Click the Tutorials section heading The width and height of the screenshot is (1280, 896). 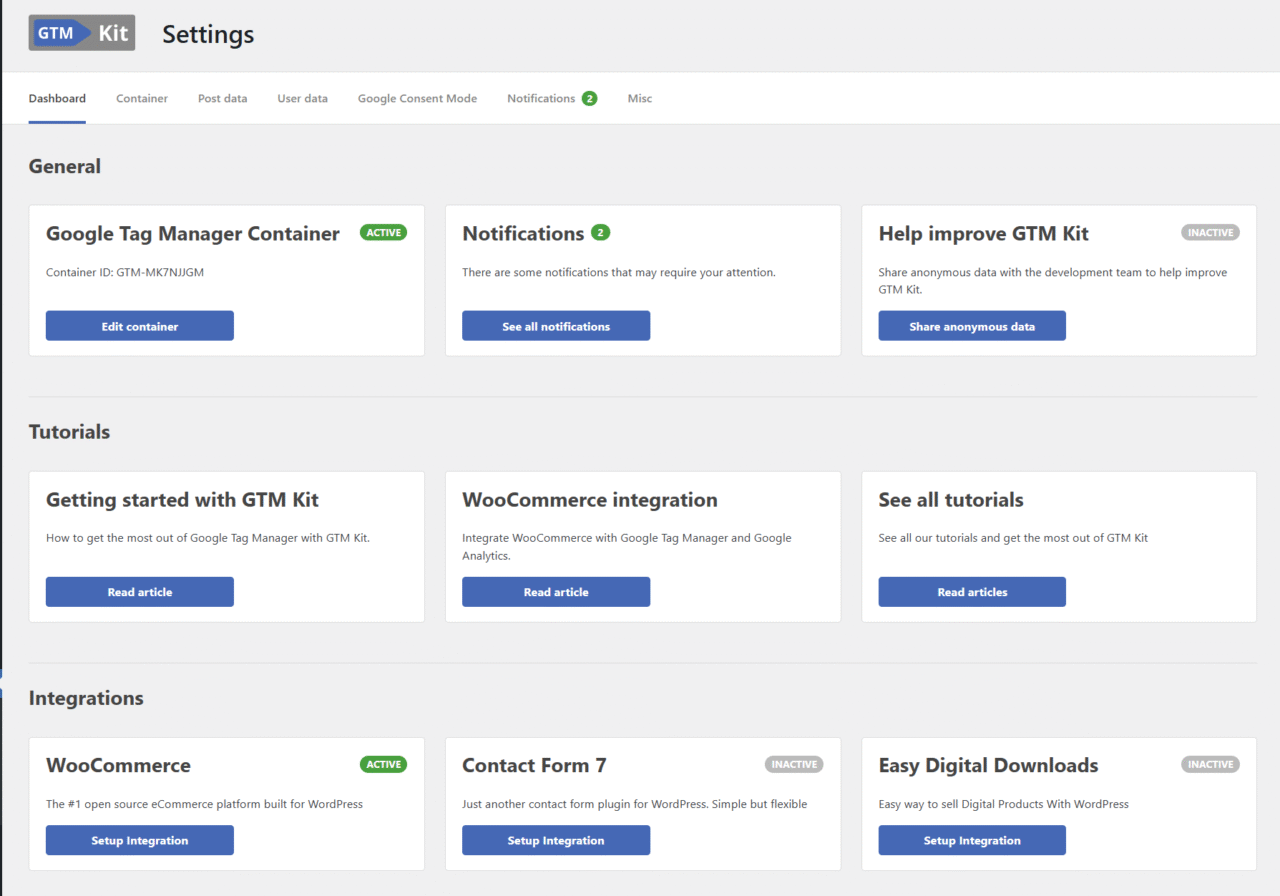pyautogui.click(x=70, y=432)
